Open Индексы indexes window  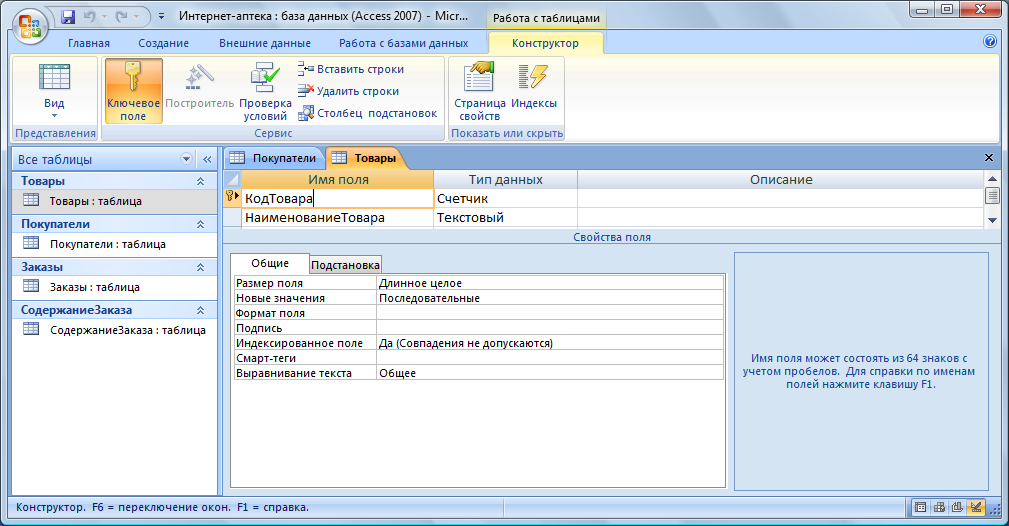click(533, 86)
